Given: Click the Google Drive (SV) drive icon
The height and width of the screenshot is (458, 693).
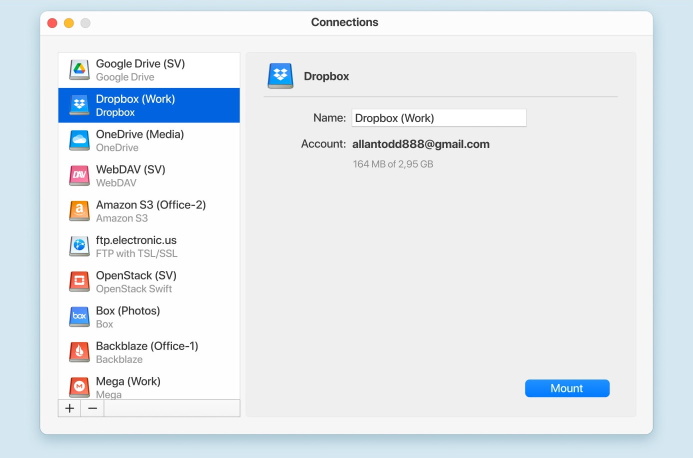Looking at the screenshot, I should (x=80, y=70).
